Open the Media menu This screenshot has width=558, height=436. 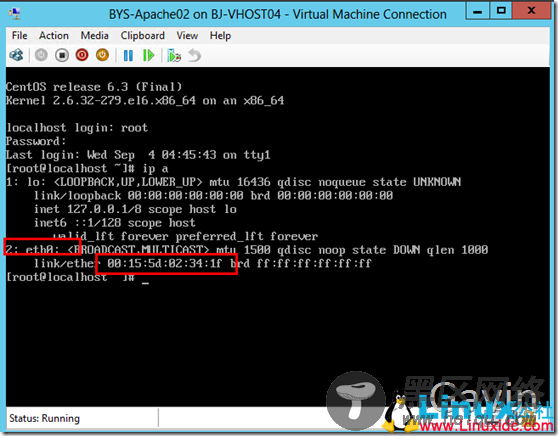click(94, 36)
